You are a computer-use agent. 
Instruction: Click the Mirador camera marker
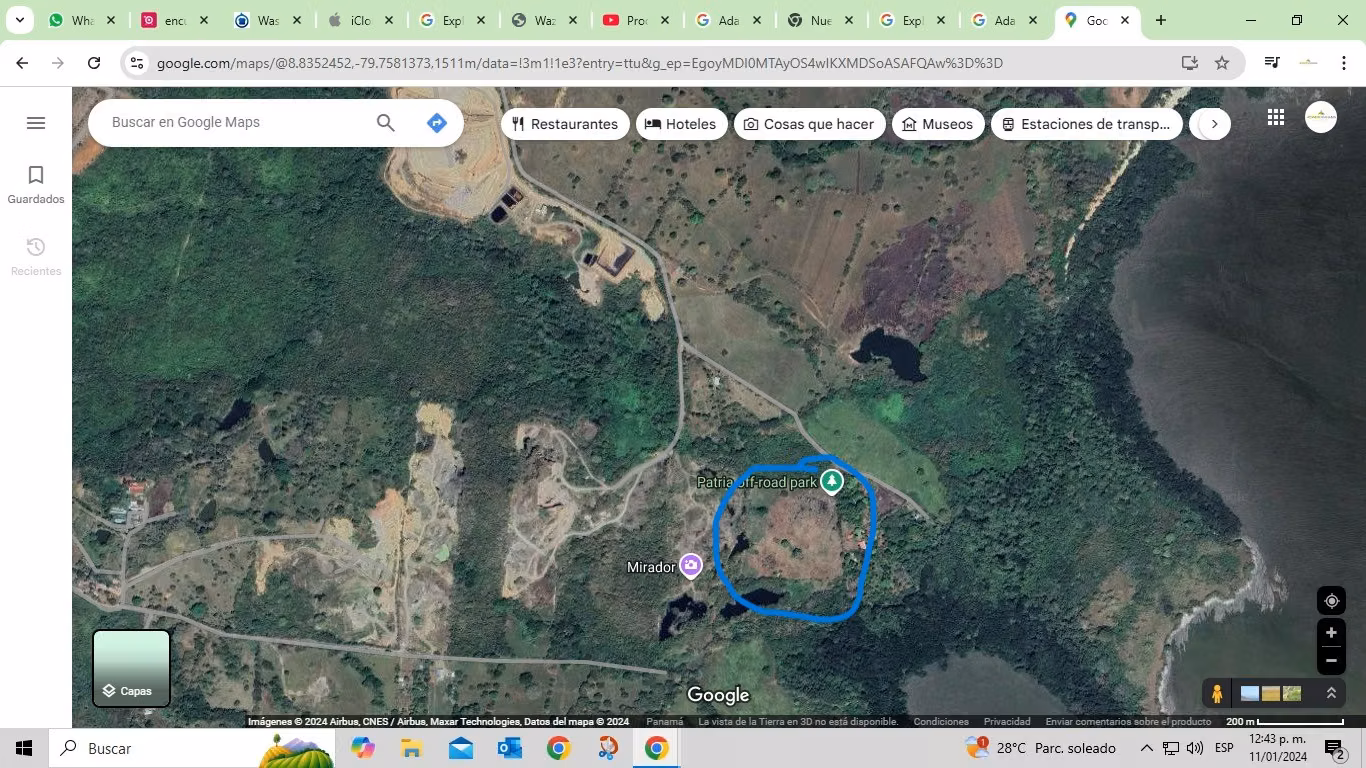point(690,566)
